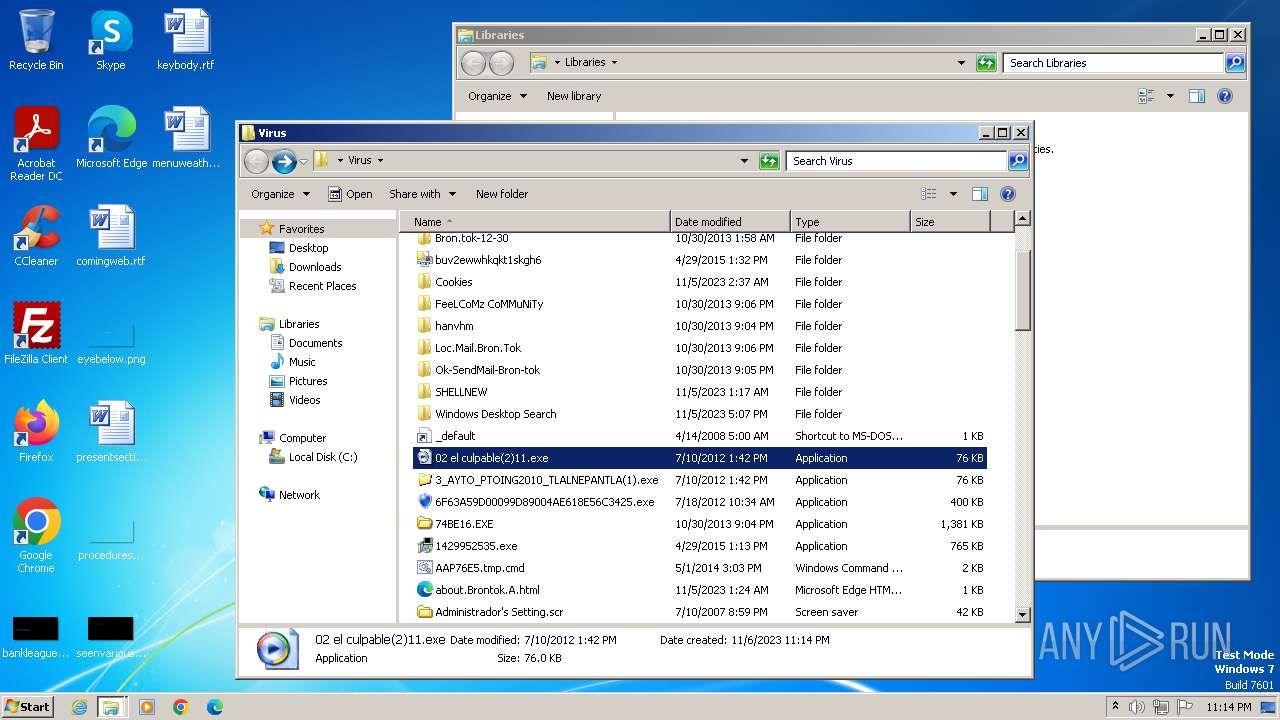
Task: Select the 1429952535.exe file
Action: tap(700, 546)
